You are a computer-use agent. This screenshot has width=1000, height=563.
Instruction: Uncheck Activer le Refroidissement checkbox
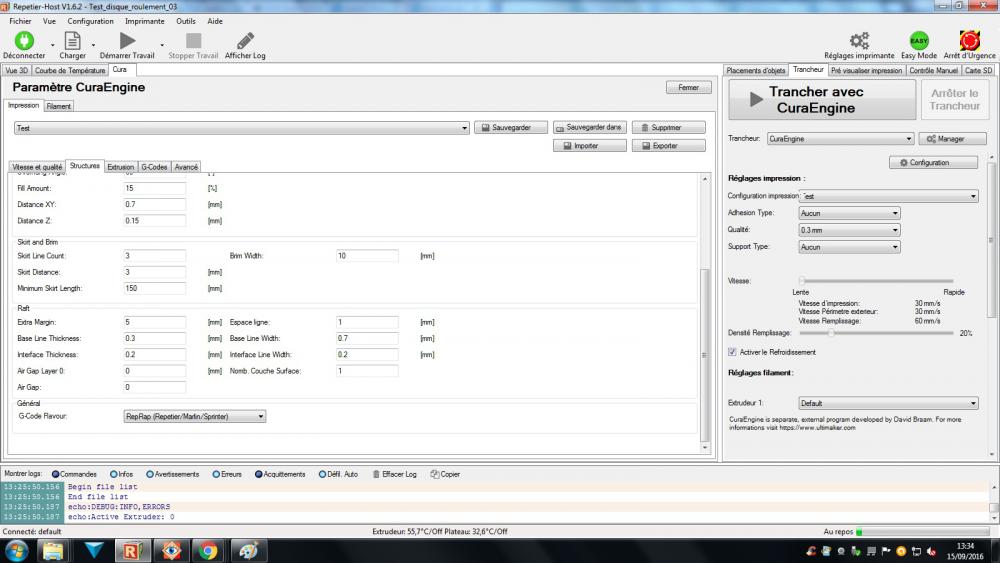[x=732, y=352]
